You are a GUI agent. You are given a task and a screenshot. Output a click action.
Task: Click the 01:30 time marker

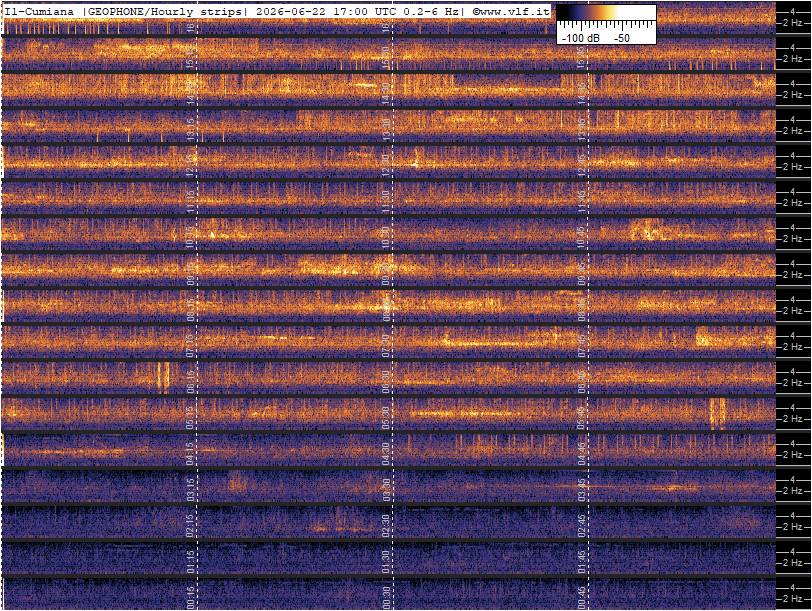[x=386, y=562]
